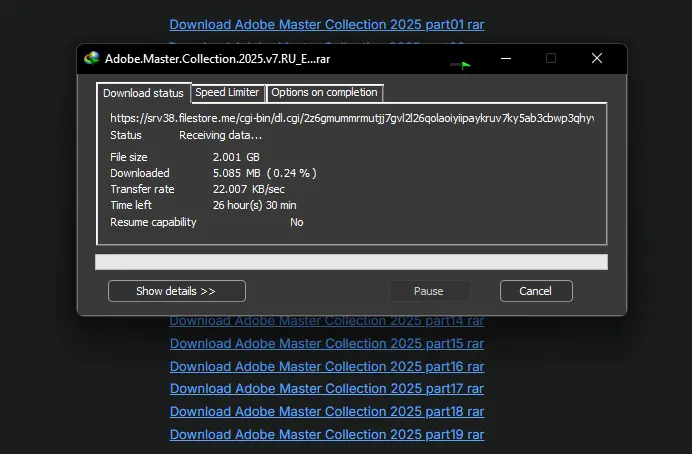Click the file size value '2.001 GB'
This screenshot has height=454, width=692.
(236, 157)
